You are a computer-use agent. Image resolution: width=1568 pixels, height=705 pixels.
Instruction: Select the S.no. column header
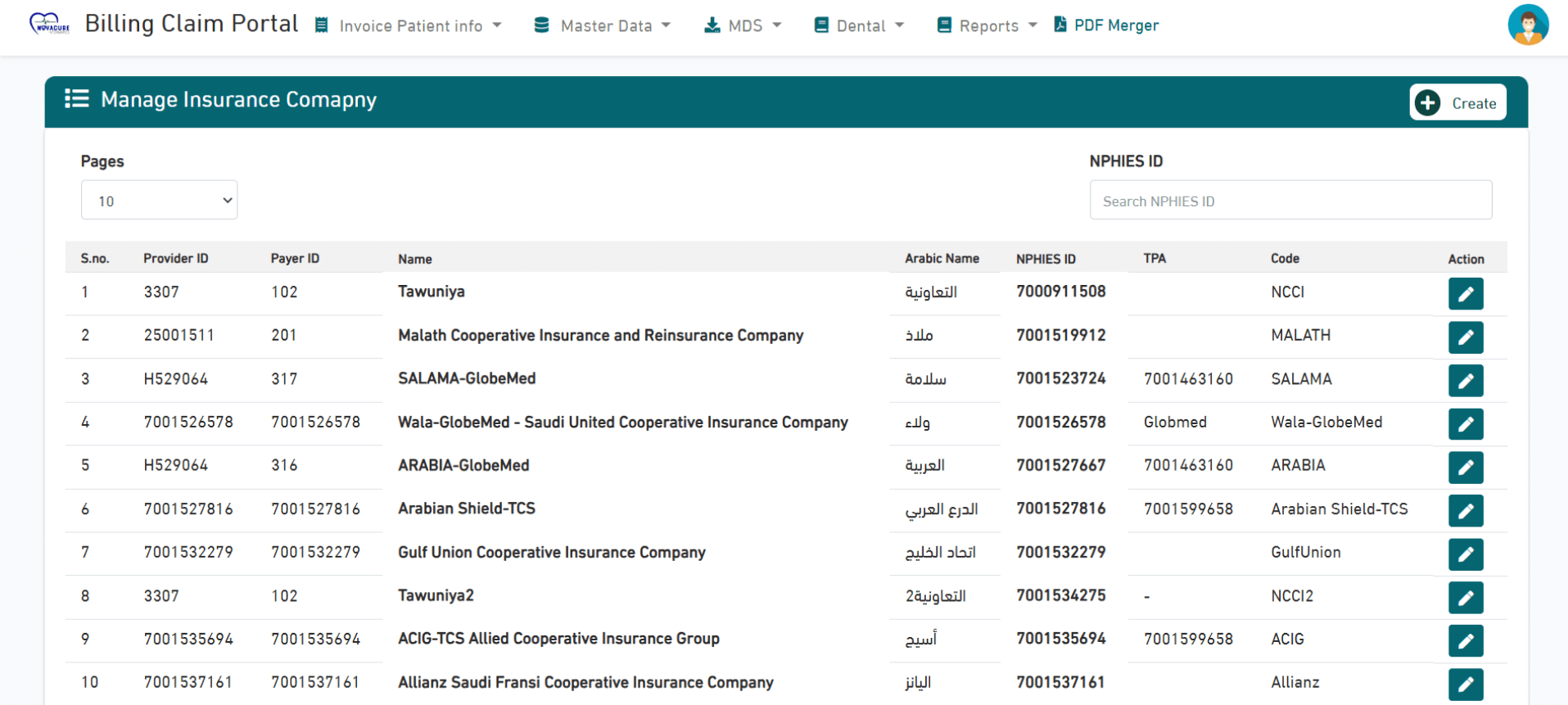95,259
